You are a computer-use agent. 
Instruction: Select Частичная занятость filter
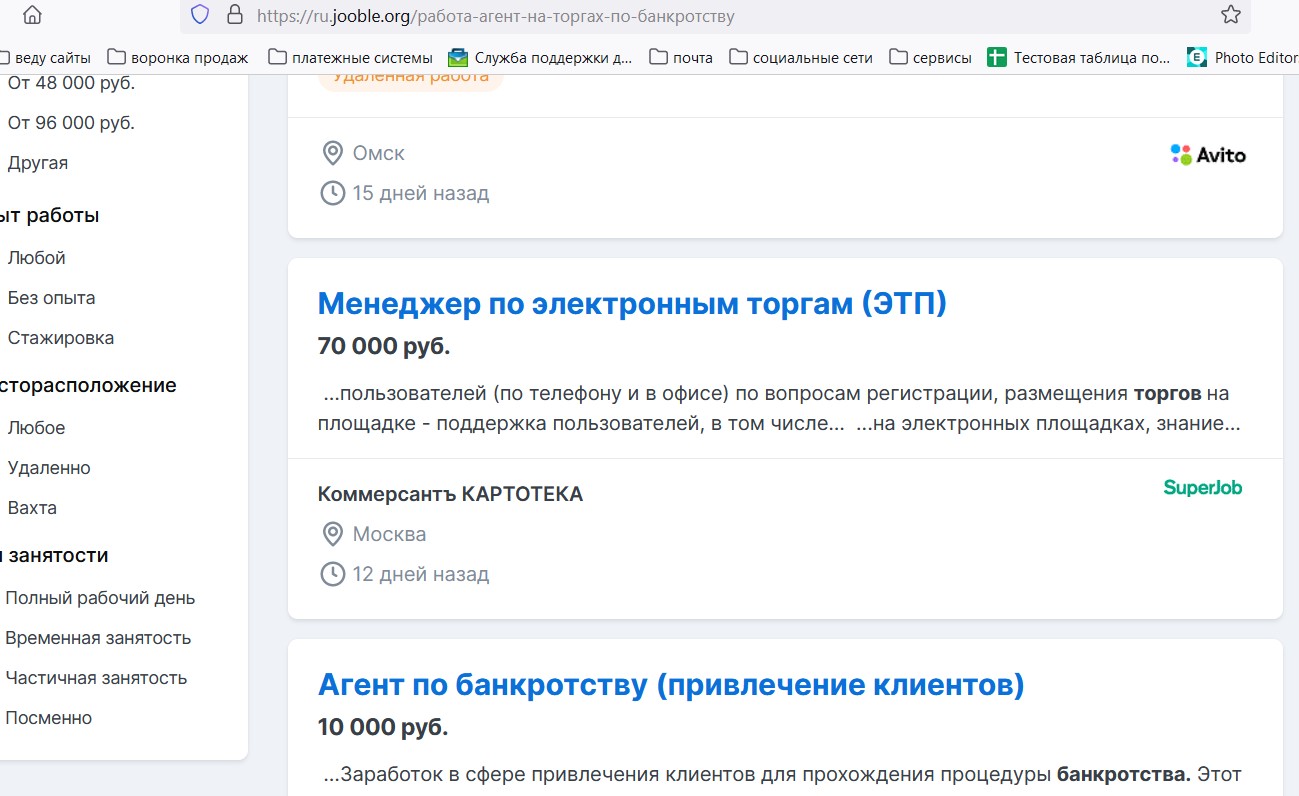[96, 678]
